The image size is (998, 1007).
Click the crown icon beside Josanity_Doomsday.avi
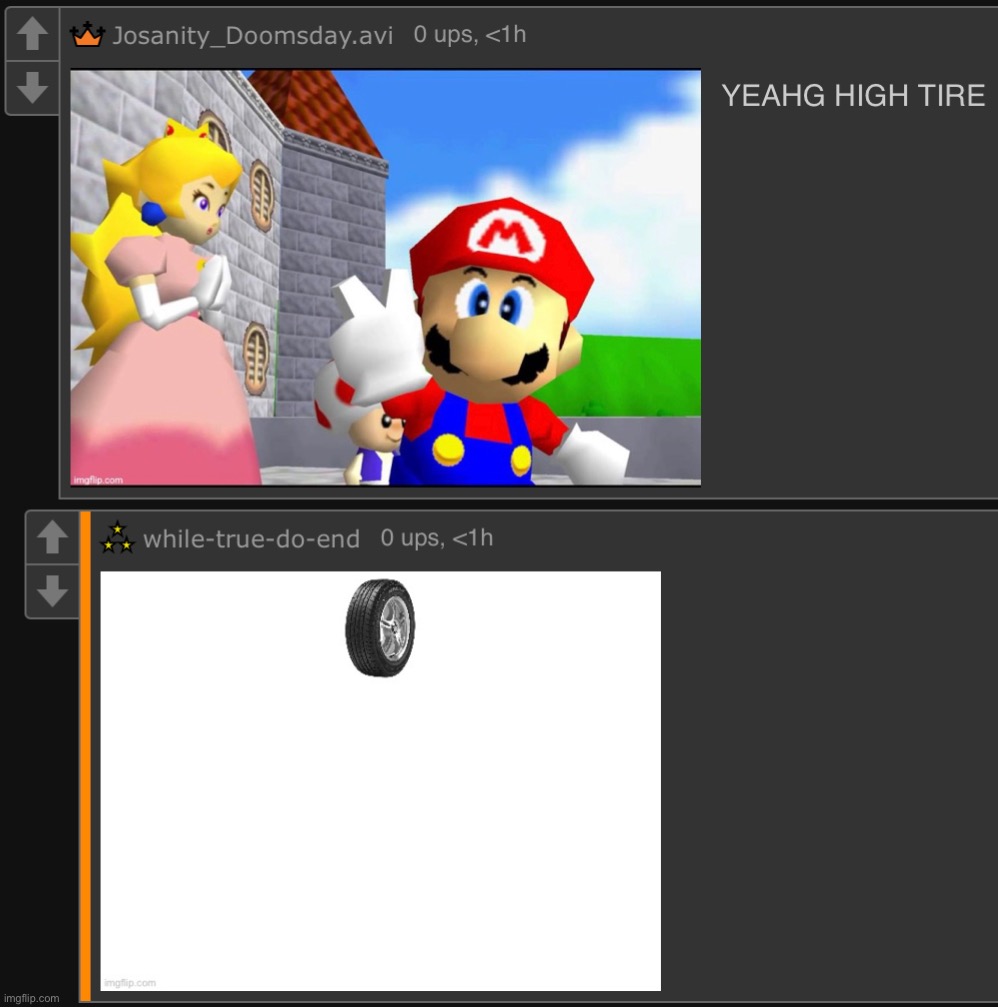(x=87, y=35)
